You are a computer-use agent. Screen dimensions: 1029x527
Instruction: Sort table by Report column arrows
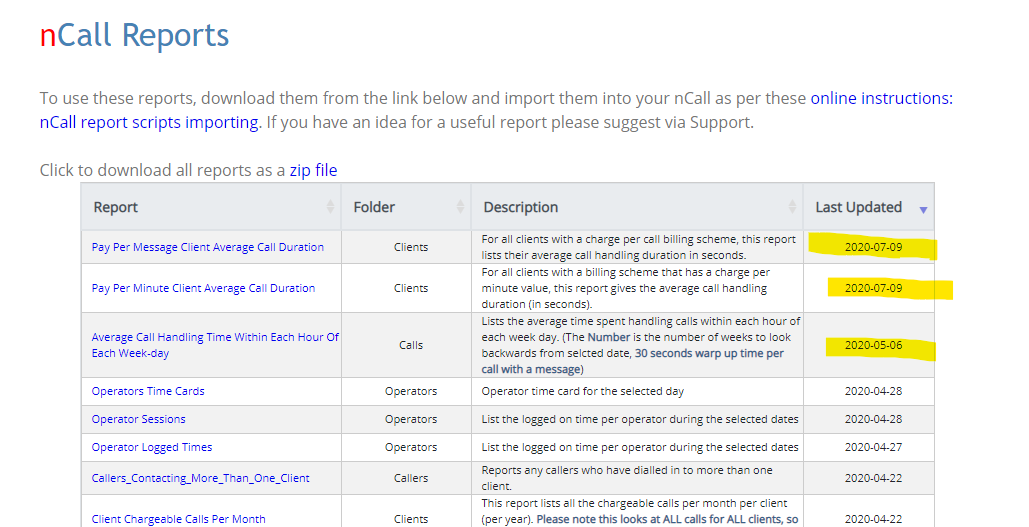pyautogui.click(x=330, y=207)
